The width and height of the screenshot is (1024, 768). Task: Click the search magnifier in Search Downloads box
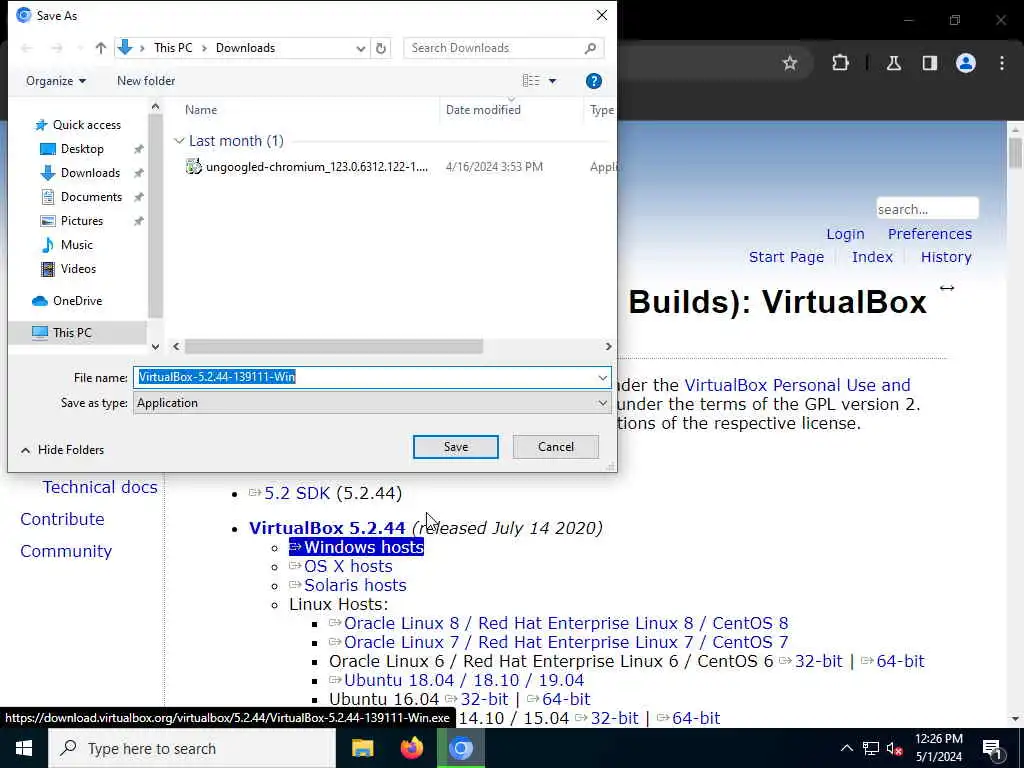[x=590, y=48]
